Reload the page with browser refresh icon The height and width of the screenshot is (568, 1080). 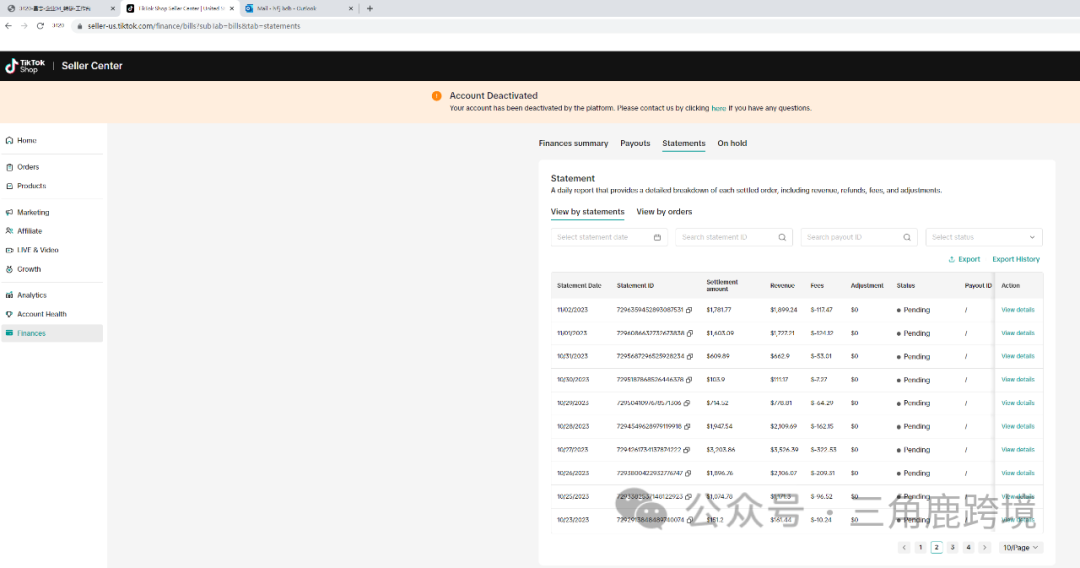pyautogui.click(x=40, y=26)
